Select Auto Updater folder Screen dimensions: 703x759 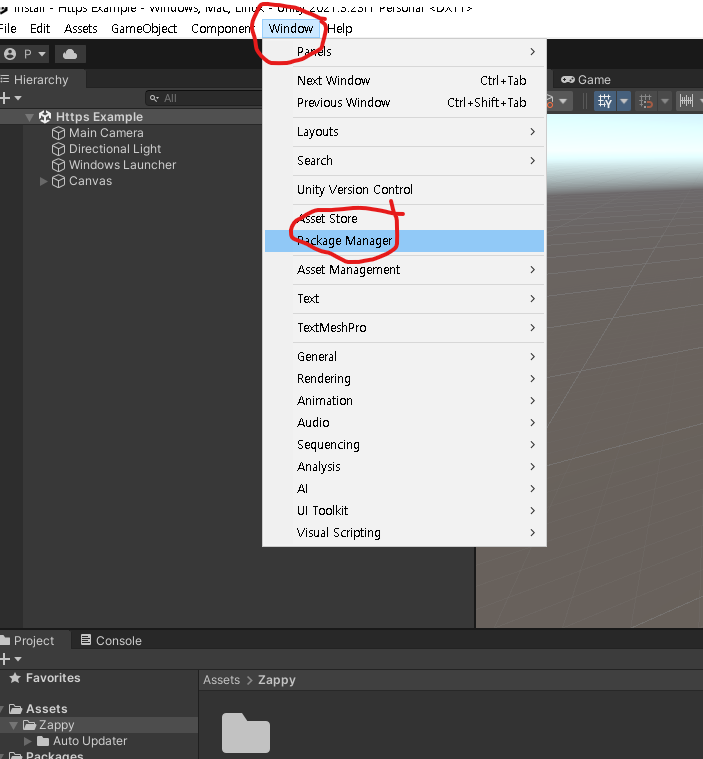[x=90, y=741]
